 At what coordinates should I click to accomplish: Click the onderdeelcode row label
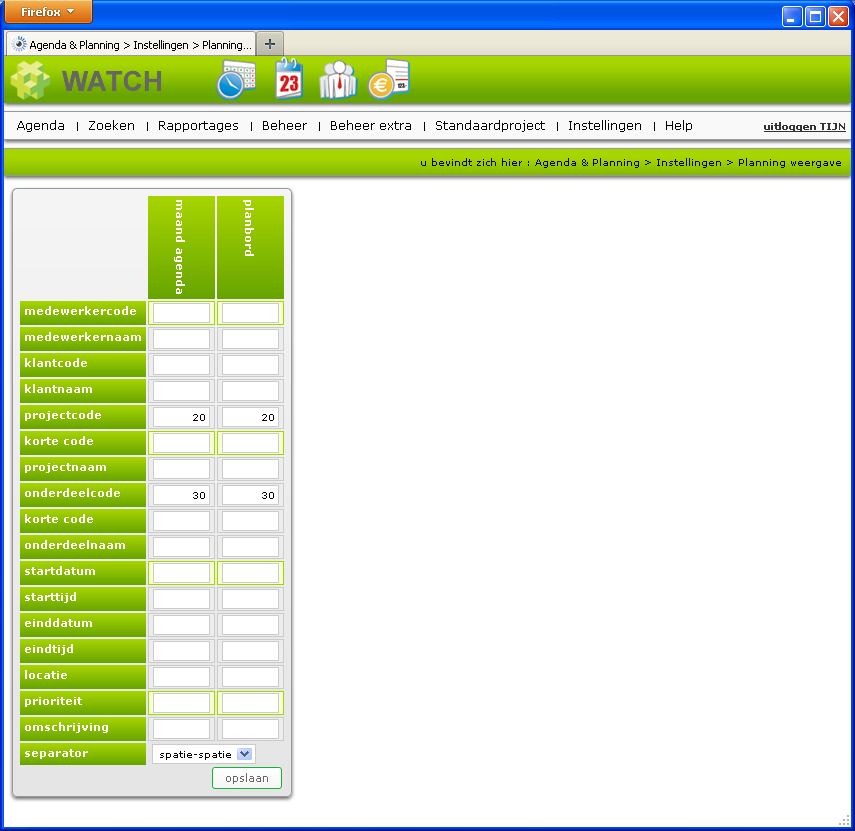point(83,494)
